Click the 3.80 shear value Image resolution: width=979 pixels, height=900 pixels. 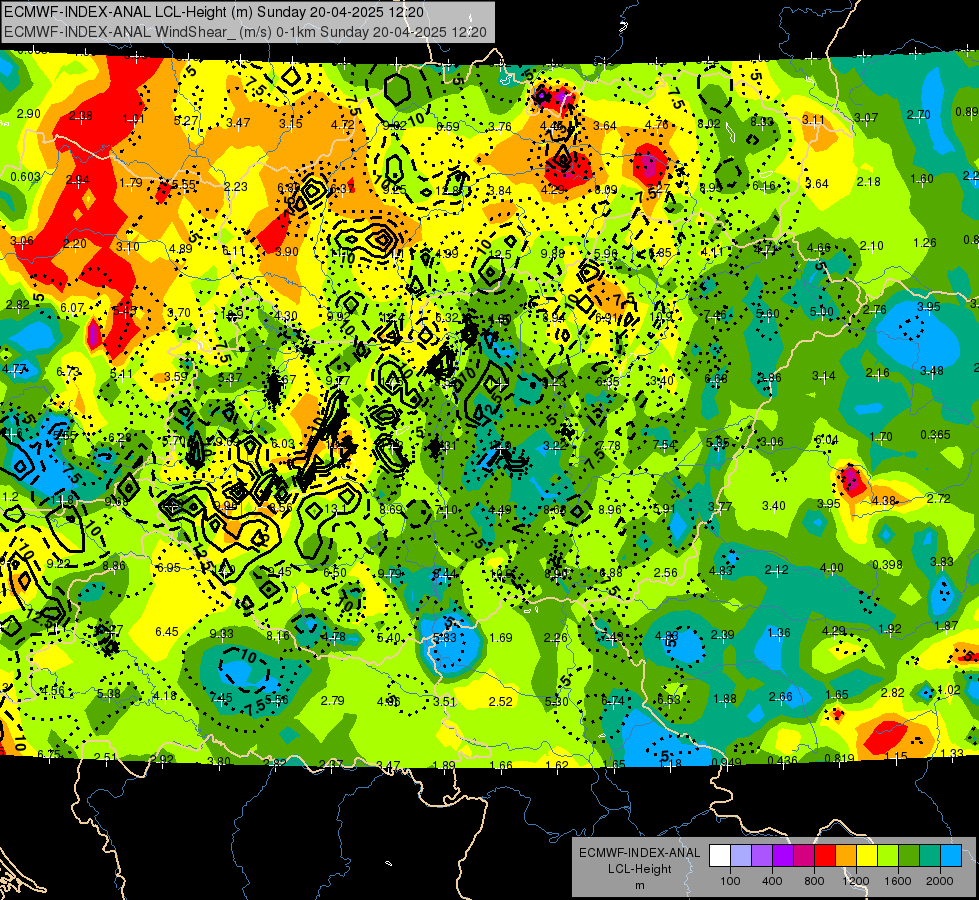pos(219,761)
